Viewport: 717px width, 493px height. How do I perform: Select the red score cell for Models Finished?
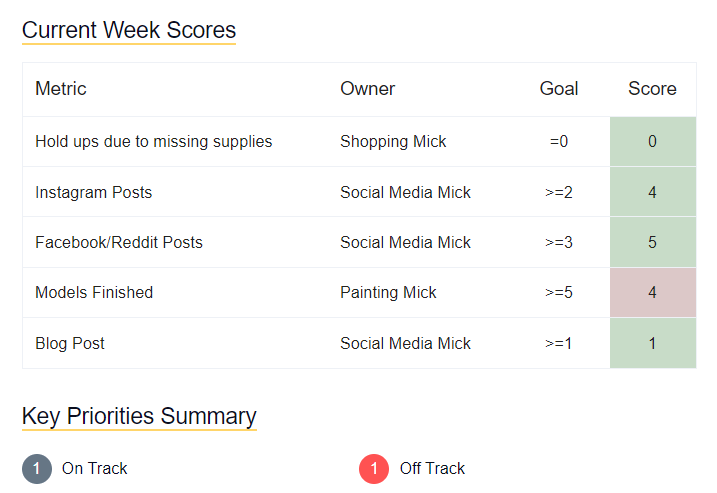652,293
